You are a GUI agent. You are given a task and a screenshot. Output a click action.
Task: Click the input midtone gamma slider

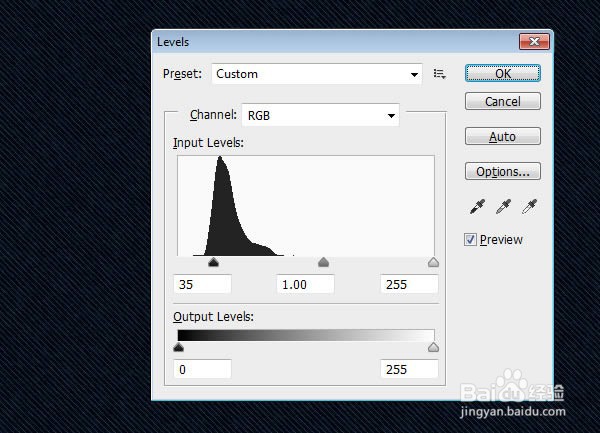(323, 262)
